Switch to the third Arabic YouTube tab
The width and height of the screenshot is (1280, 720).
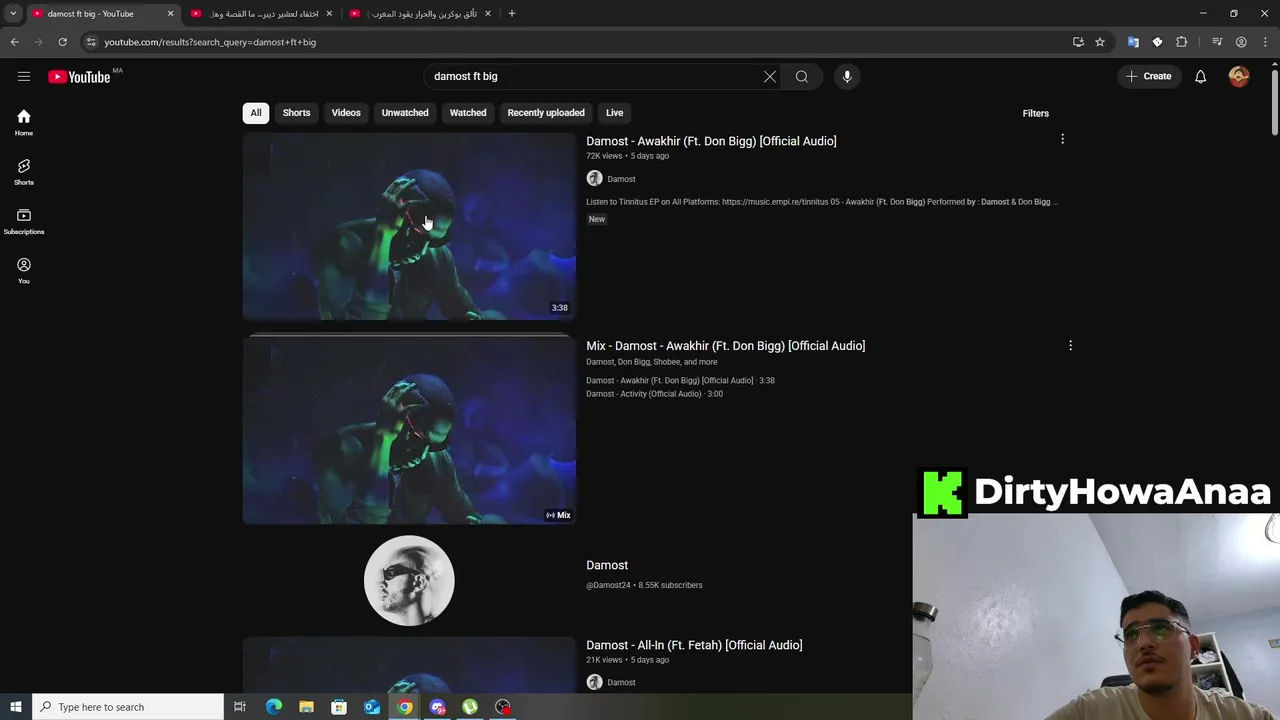(x=420, y=14)
